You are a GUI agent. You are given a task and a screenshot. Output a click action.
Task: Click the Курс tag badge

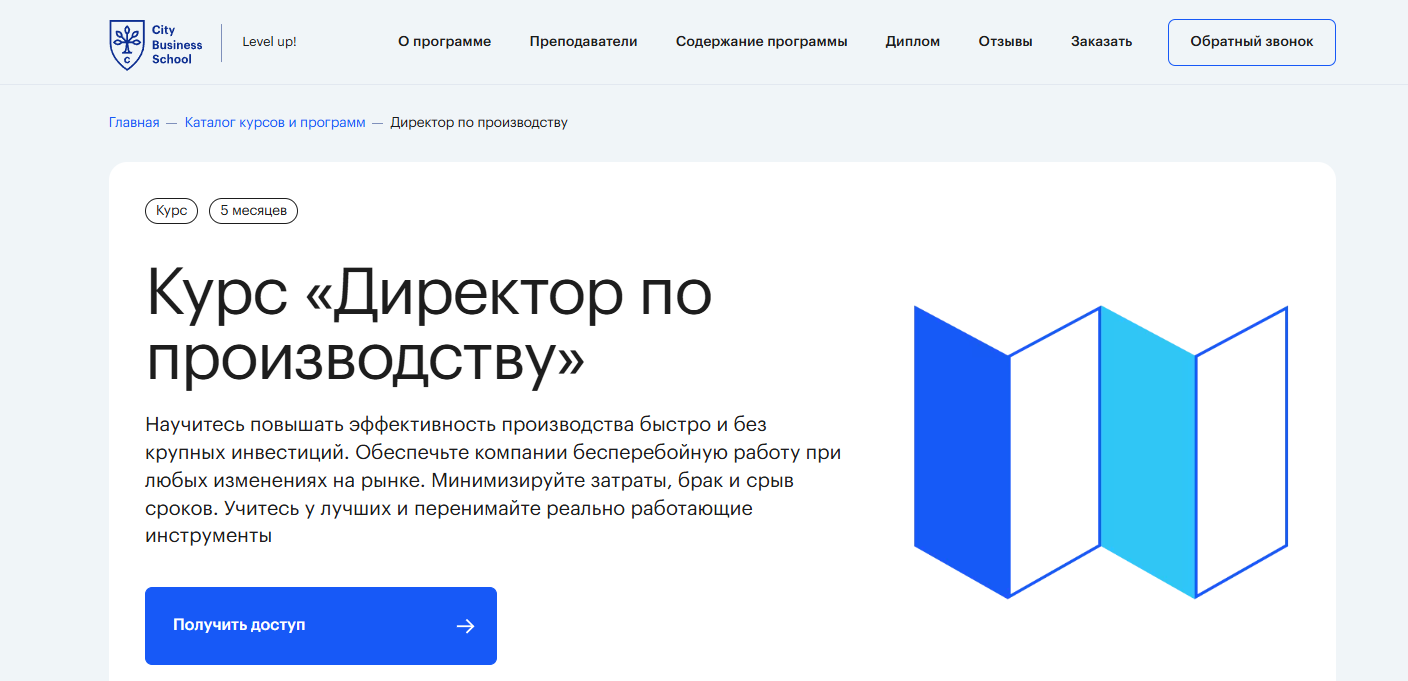tap(172, 211)
